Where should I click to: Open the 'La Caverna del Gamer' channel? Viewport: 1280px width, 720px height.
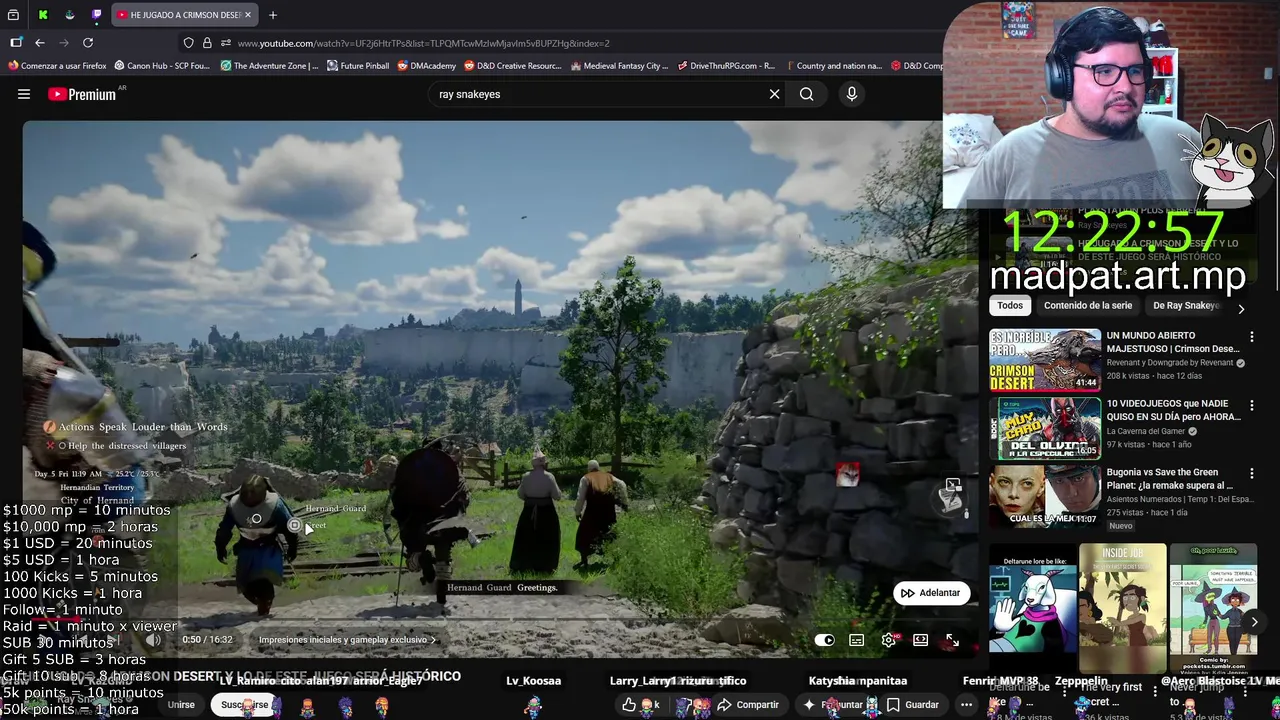(1146, 431)
